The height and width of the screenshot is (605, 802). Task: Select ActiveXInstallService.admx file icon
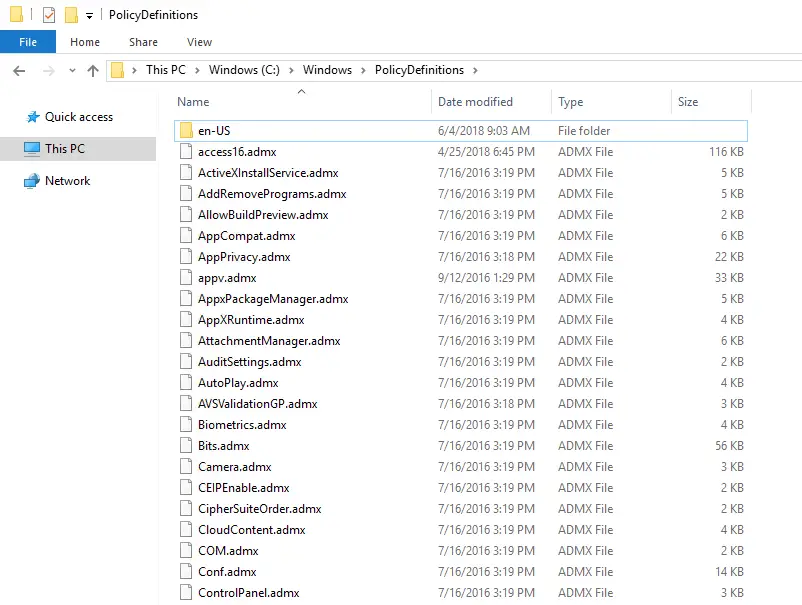(x=186, y=173)
